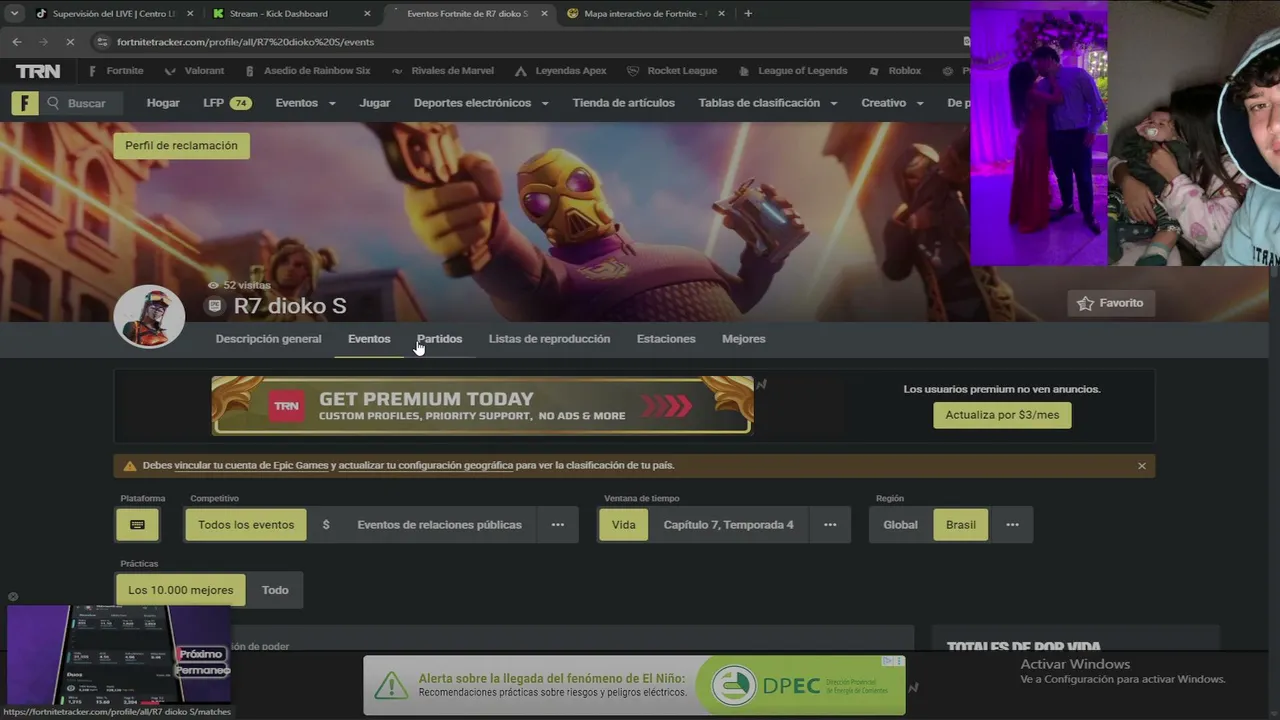Open the vincular tu cuenta de Epic Games link

(x=251, y=466)
